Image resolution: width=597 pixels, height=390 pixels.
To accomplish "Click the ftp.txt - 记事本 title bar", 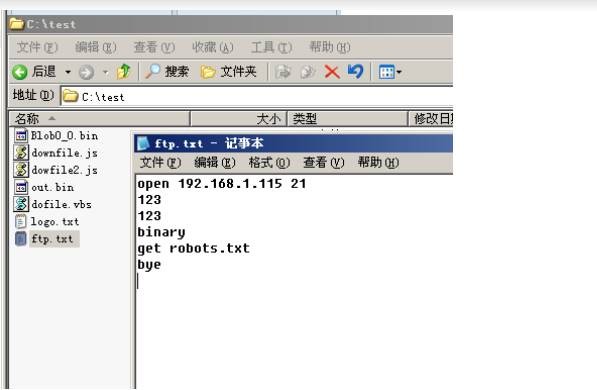I will coord(293,144).
